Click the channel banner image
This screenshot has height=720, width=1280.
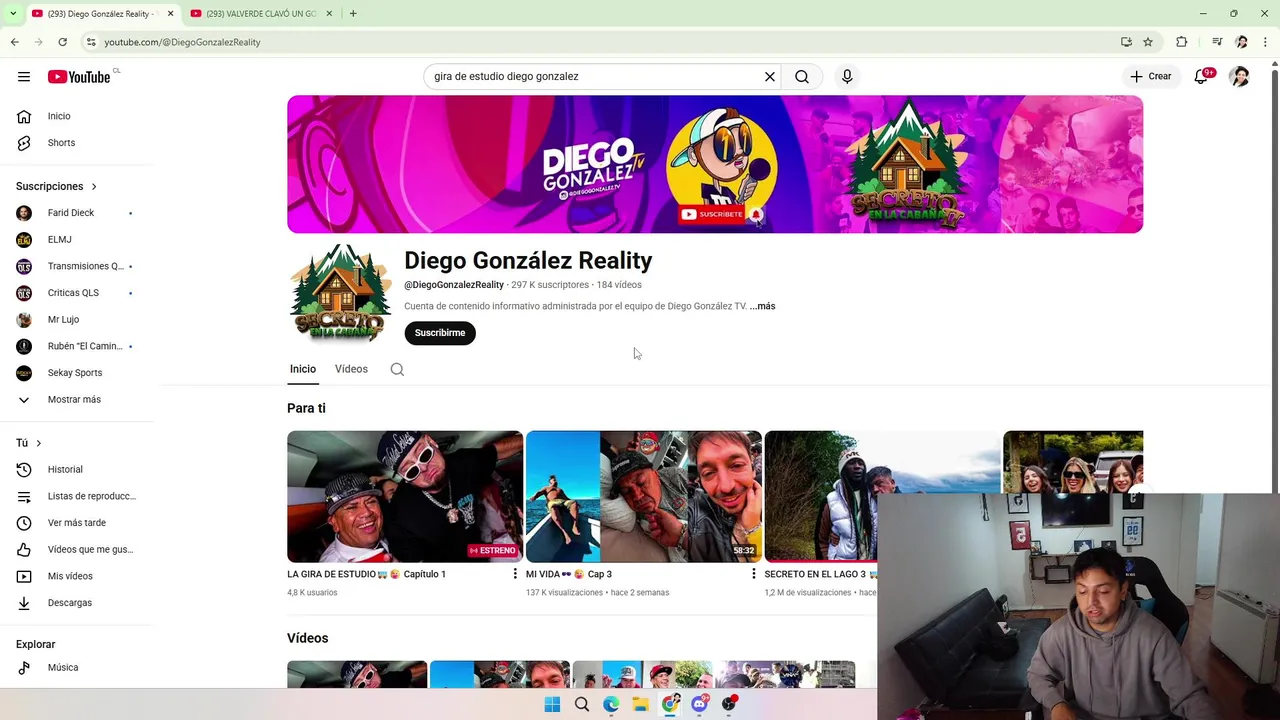click(715, 164)
